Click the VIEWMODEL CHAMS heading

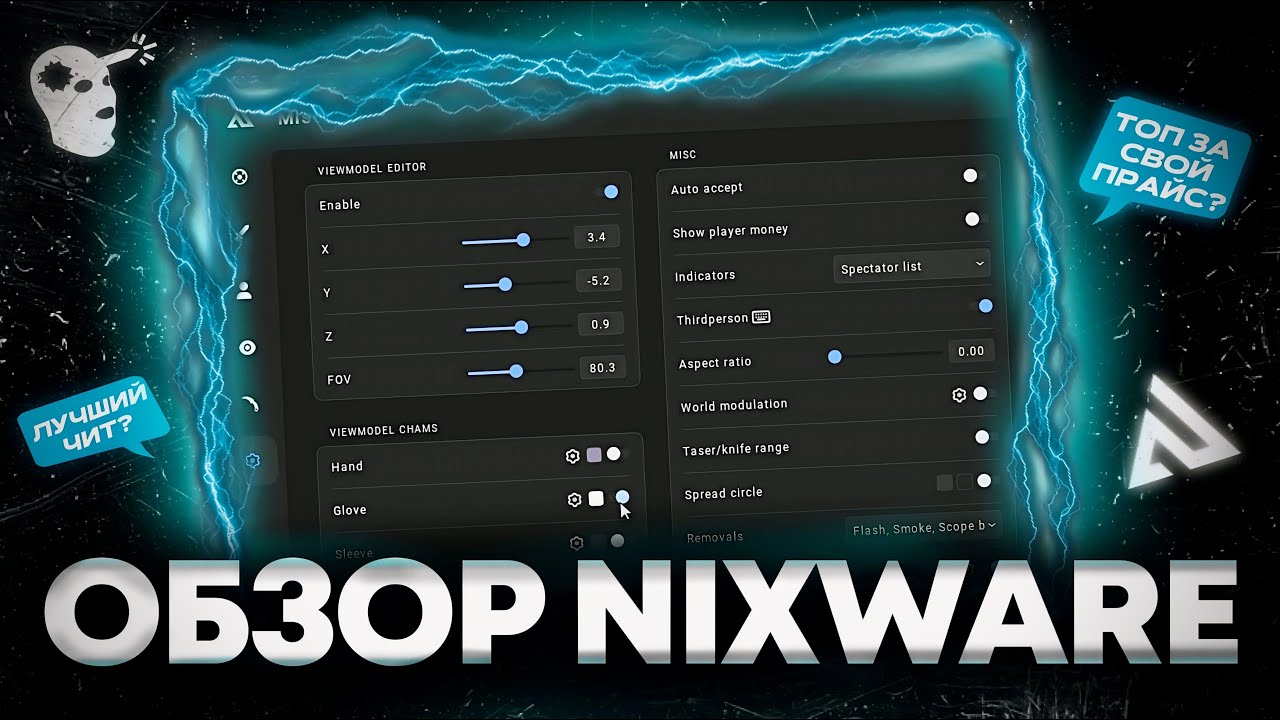384,430
